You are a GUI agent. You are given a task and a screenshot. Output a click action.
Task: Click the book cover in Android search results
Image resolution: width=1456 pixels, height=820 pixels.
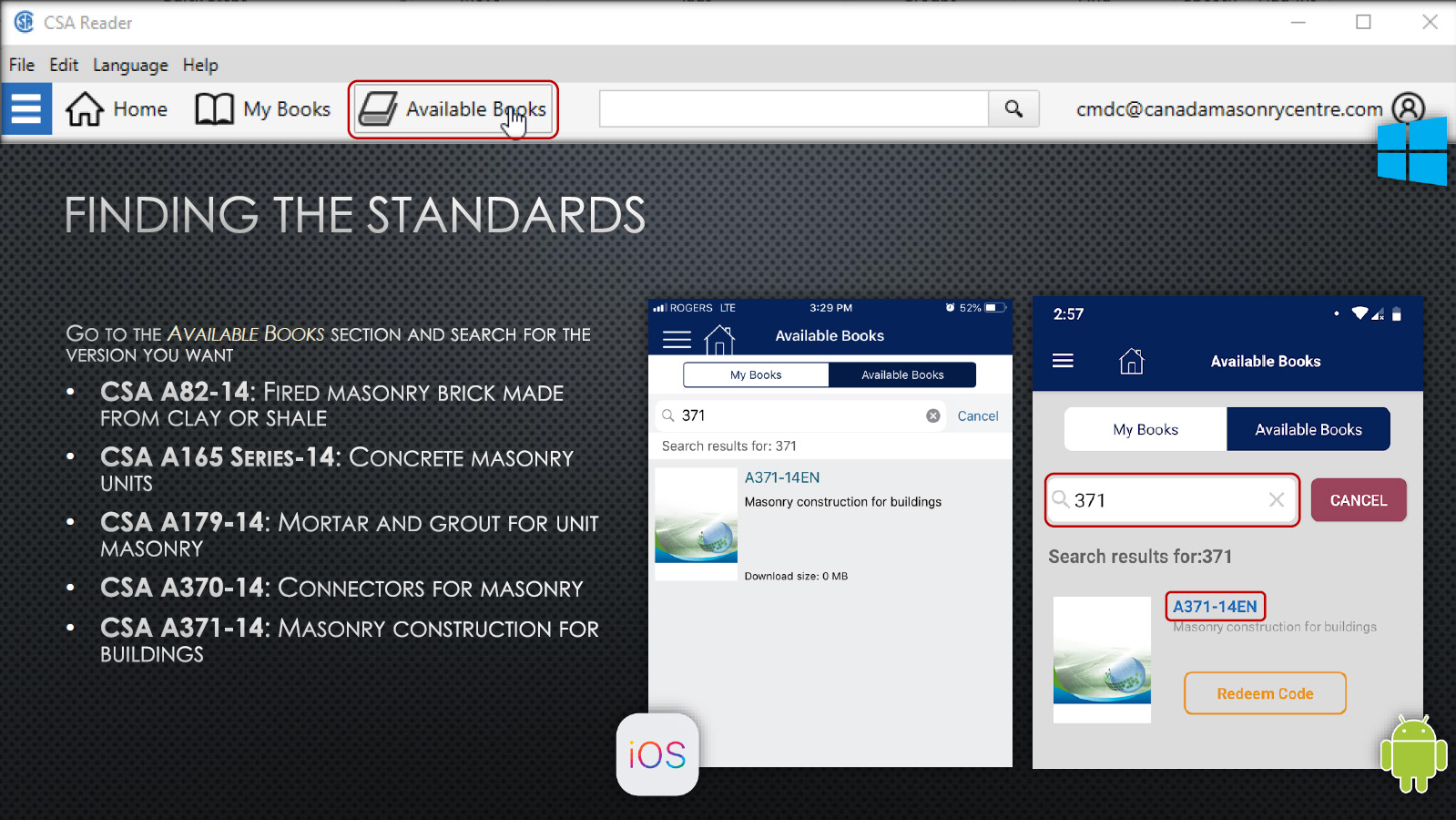click(1102, 660)
